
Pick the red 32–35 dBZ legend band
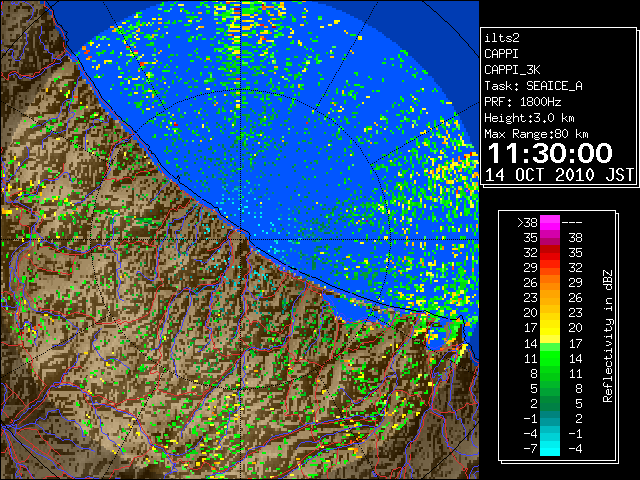[x=550, y=253]
